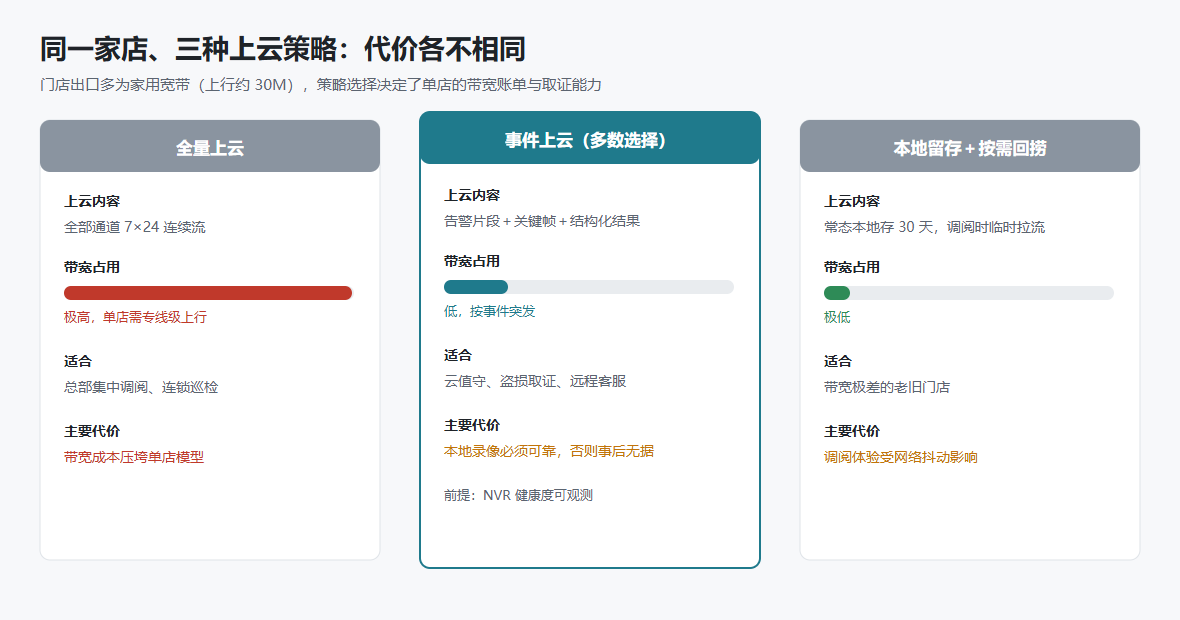Click 适合 label in 事件上云 card
1180x620 pixels.
[x=458, y=356]
